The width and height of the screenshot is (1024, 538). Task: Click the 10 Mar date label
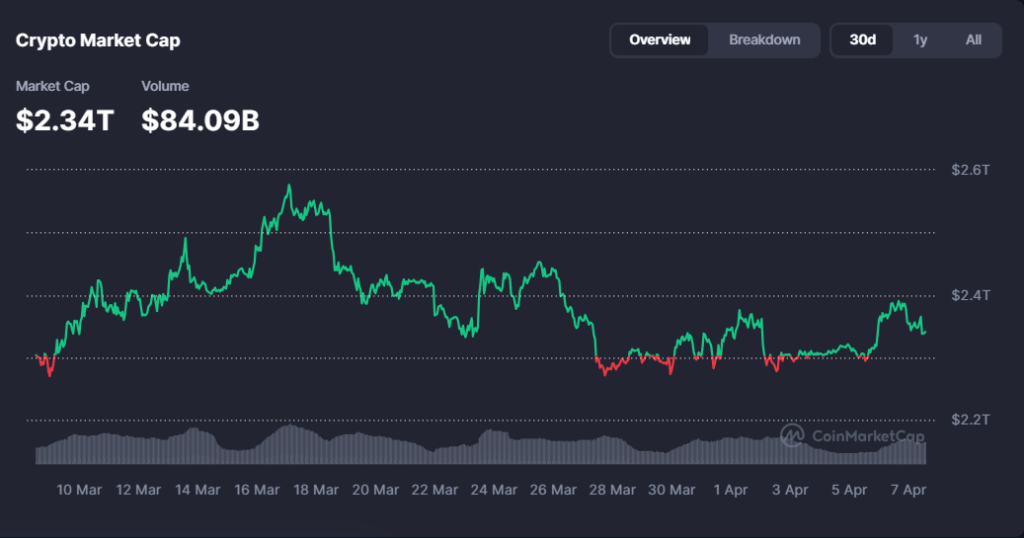(x=79, y=490)
